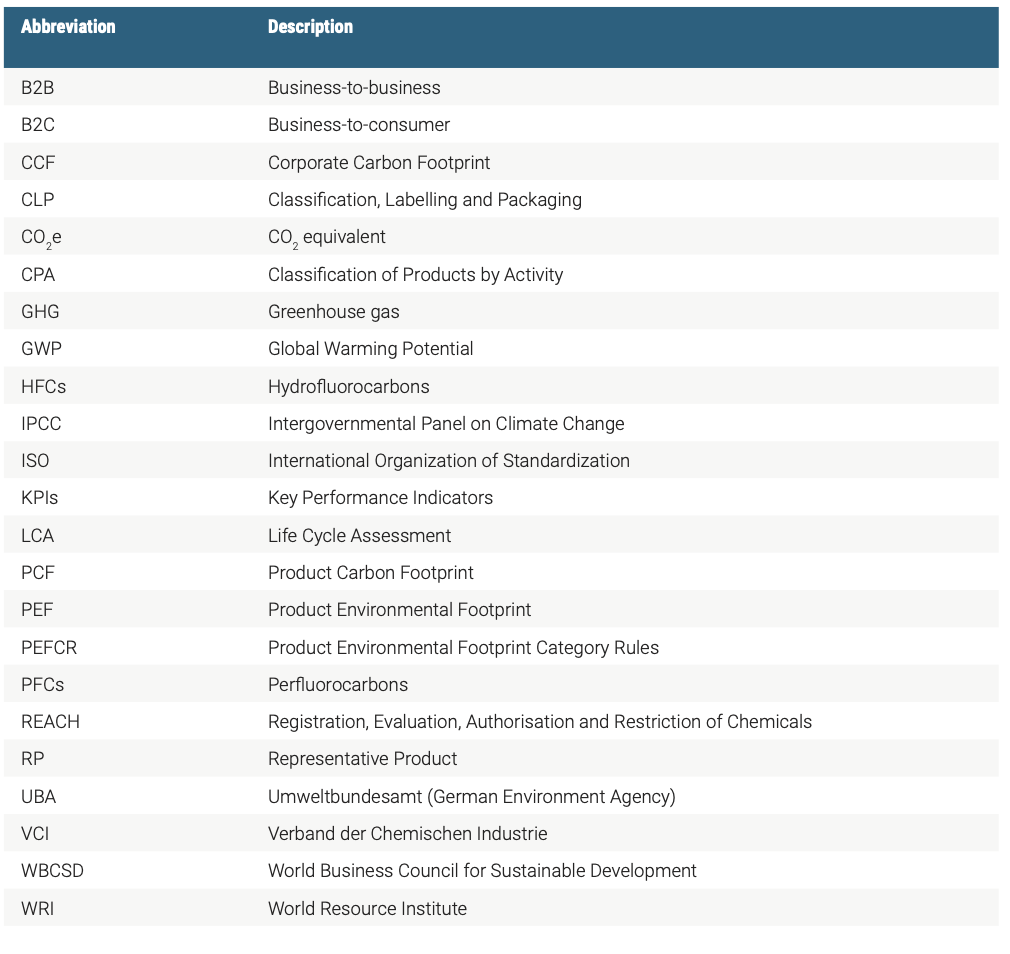Click the "B2C" abbreviation

(38, 125)
